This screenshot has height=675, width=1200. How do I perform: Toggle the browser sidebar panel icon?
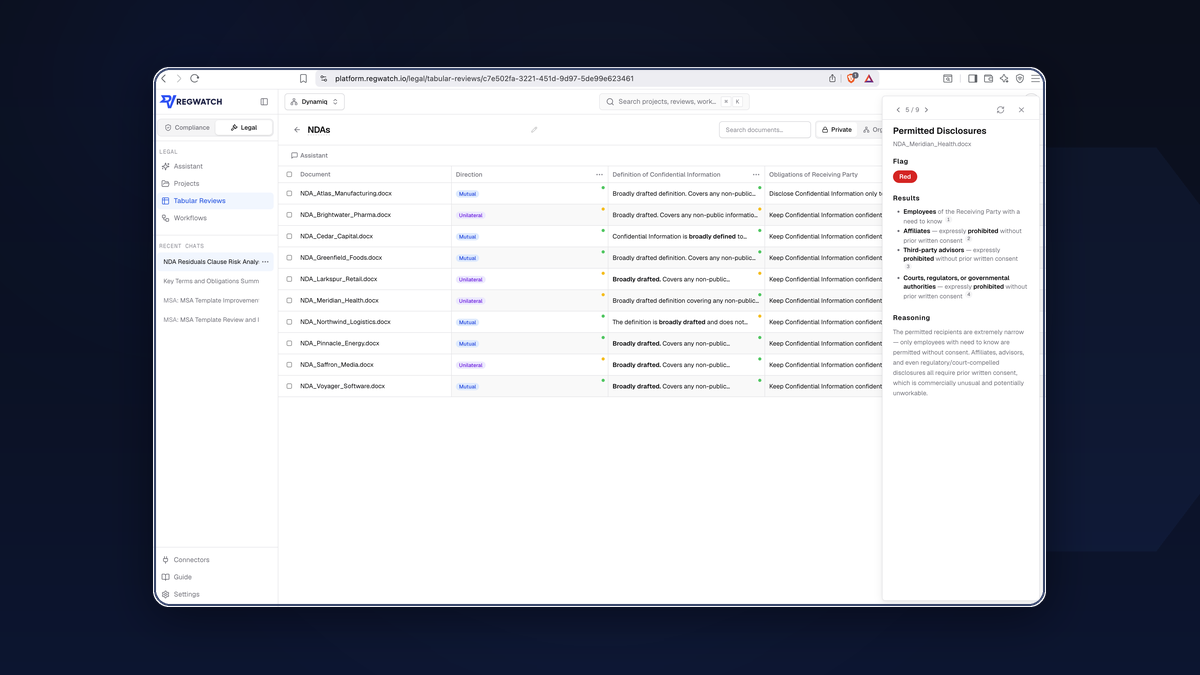click(x=972, y=78)
